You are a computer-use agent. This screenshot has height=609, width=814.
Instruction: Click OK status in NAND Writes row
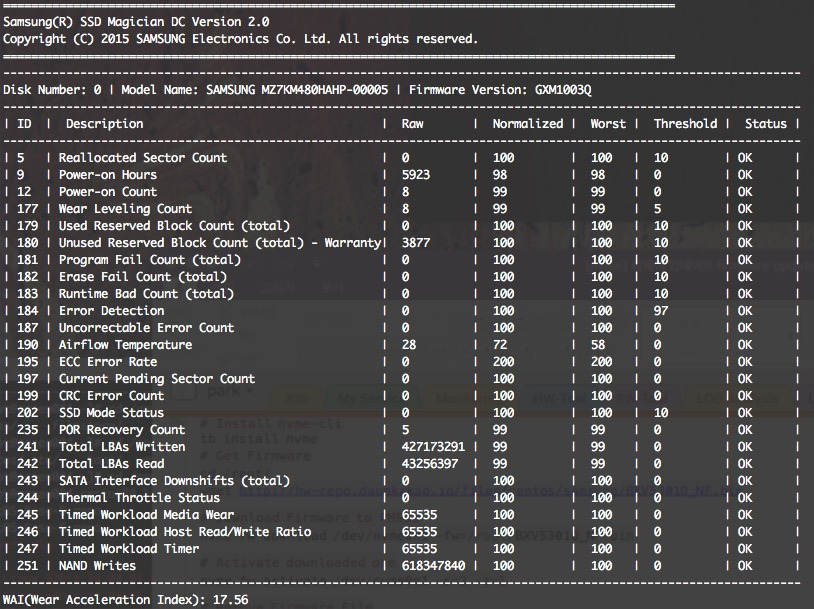click(x=745, y=566)
